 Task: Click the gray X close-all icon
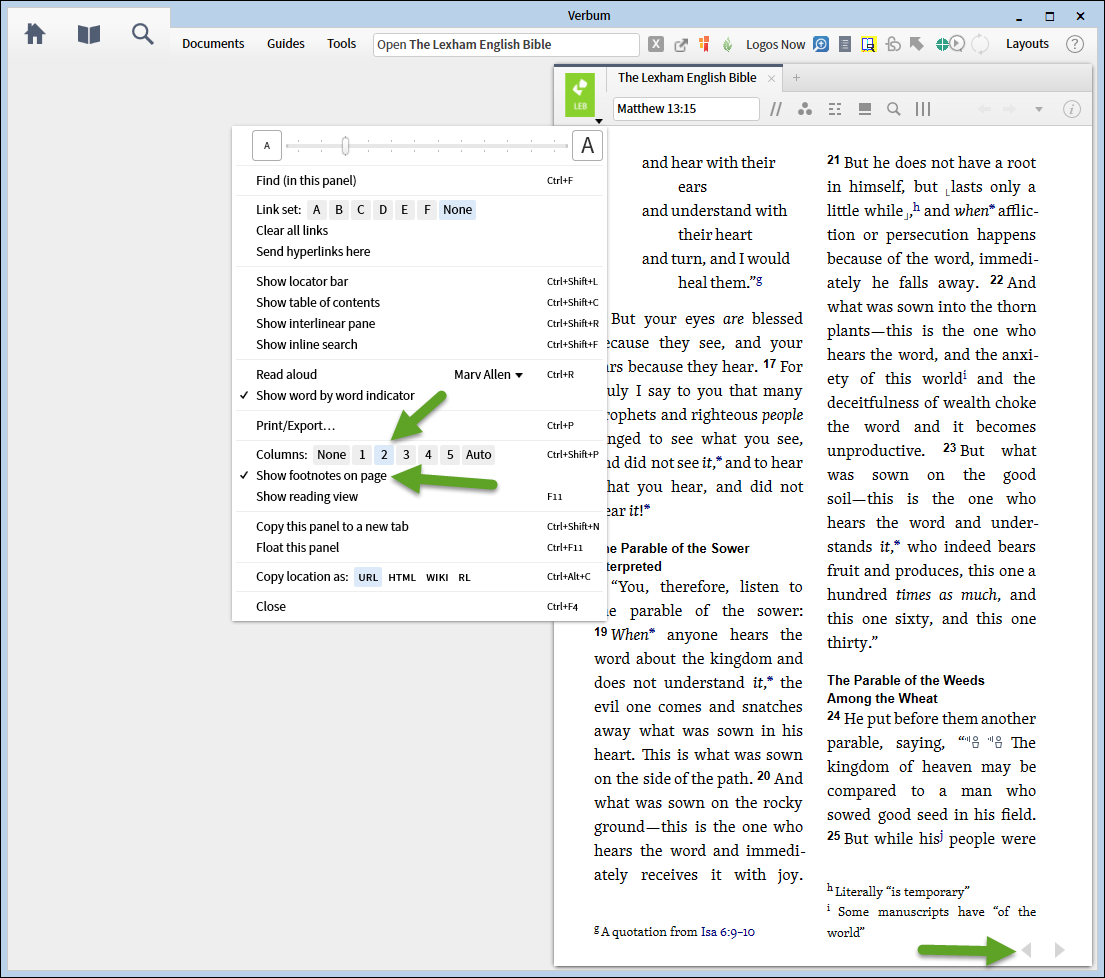coord(656,44)
